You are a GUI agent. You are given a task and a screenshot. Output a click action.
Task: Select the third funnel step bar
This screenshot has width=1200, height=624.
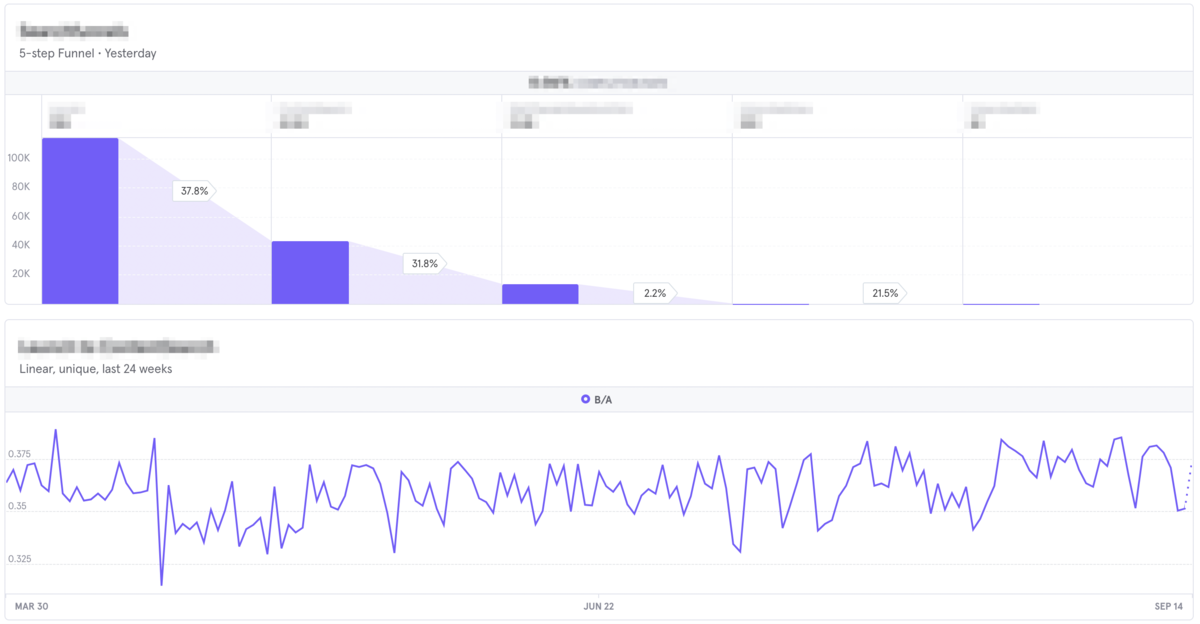click(540, 294)
